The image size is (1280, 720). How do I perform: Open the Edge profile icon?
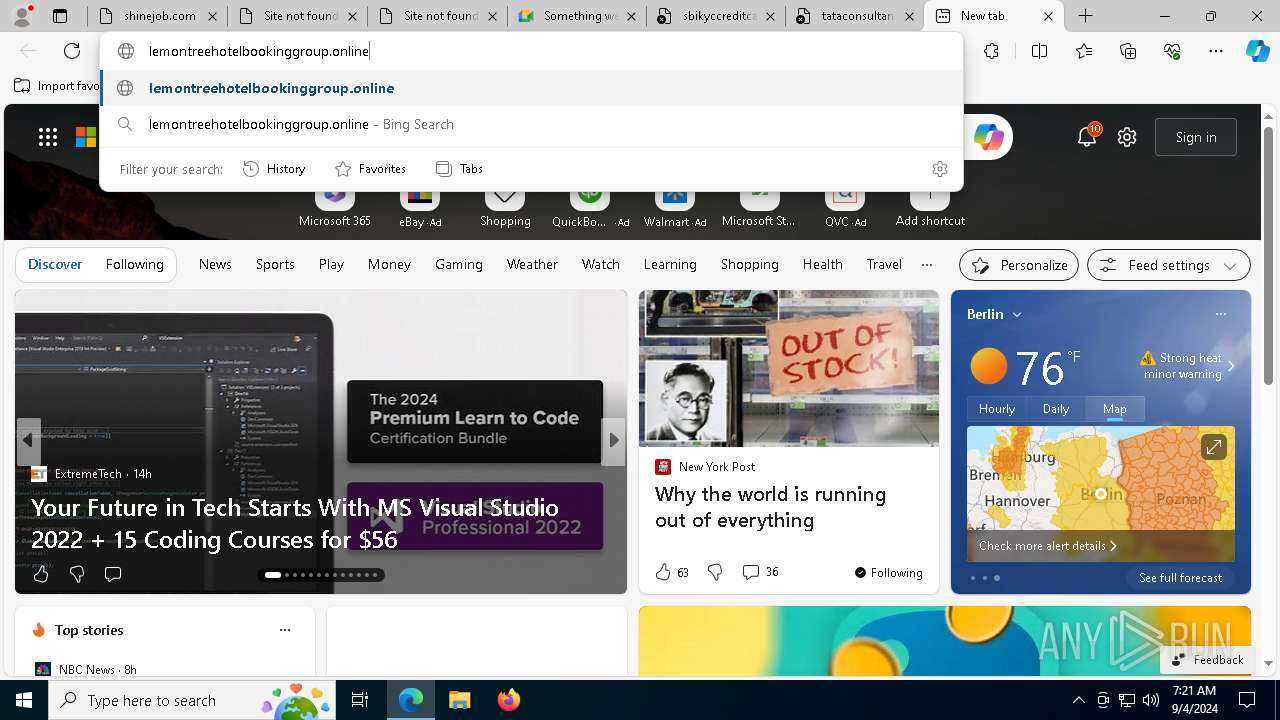22,16
